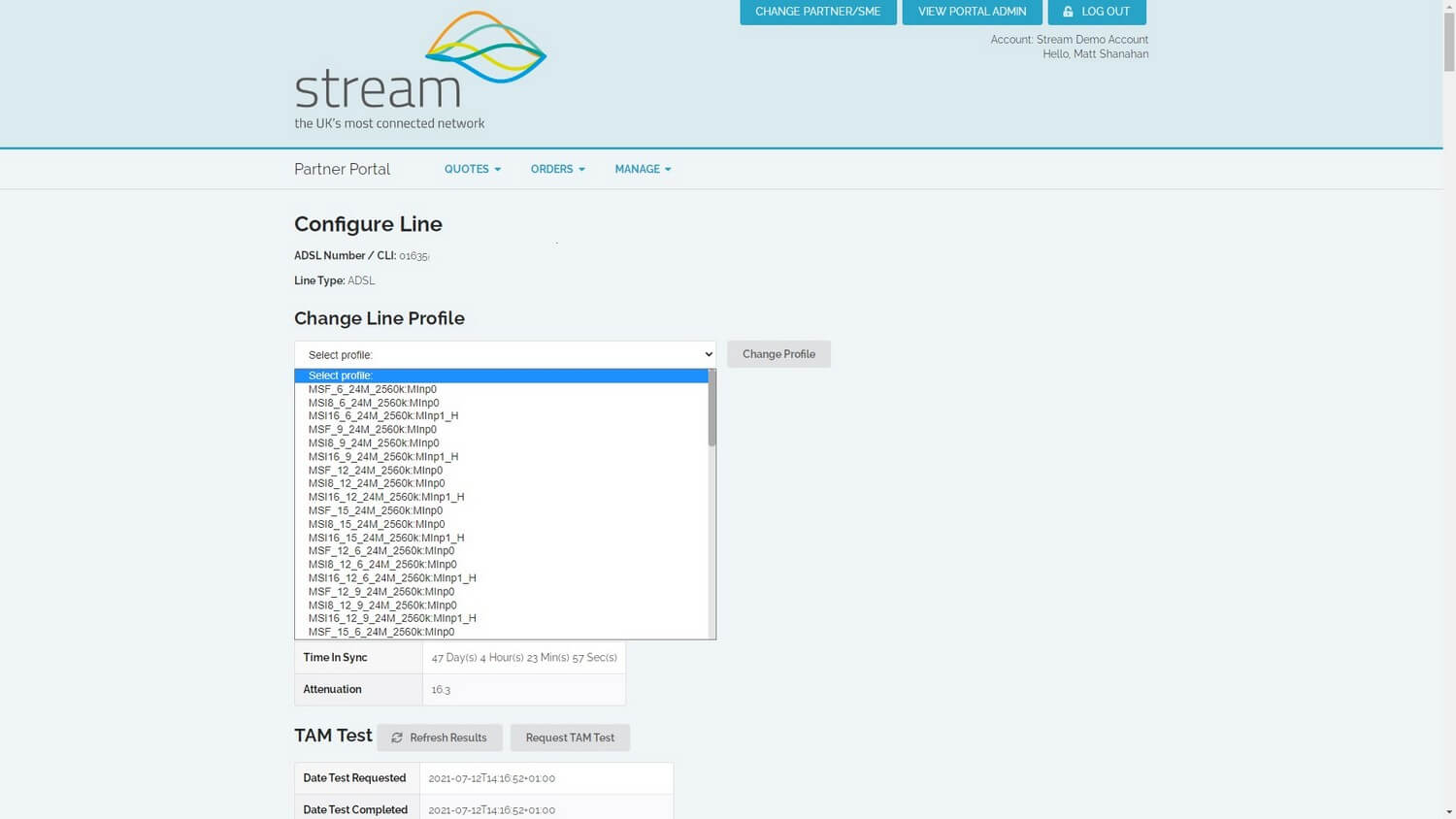Screen dimensions: 1456x819
Task: Expand the Orders menu
Action: pos(557,169)
